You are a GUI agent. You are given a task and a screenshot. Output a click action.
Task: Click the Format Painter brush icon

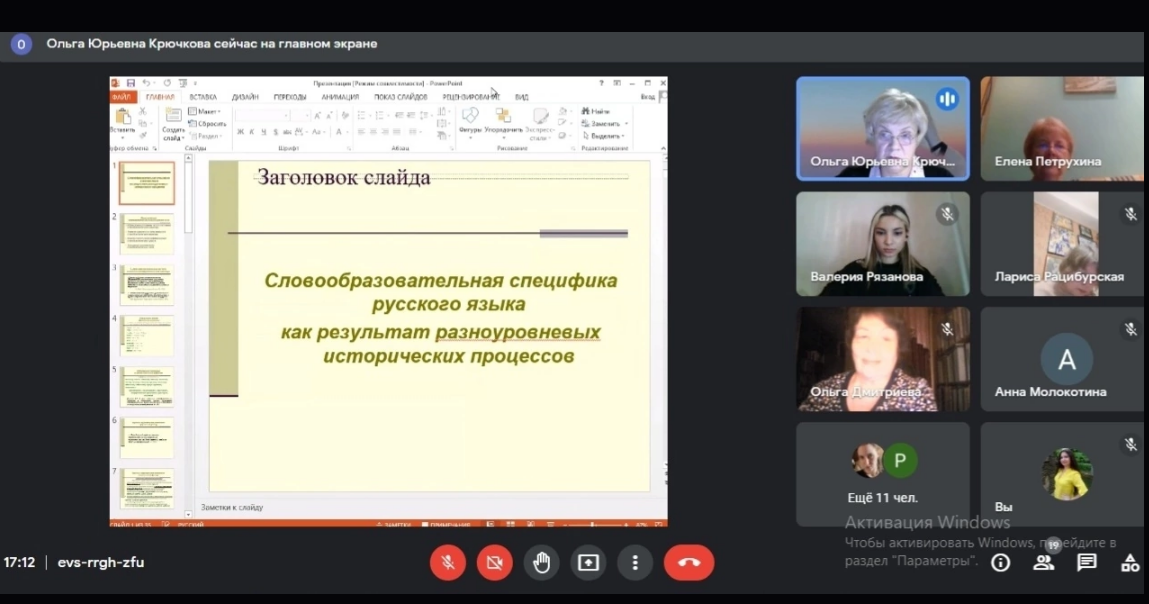click(142, 136)
